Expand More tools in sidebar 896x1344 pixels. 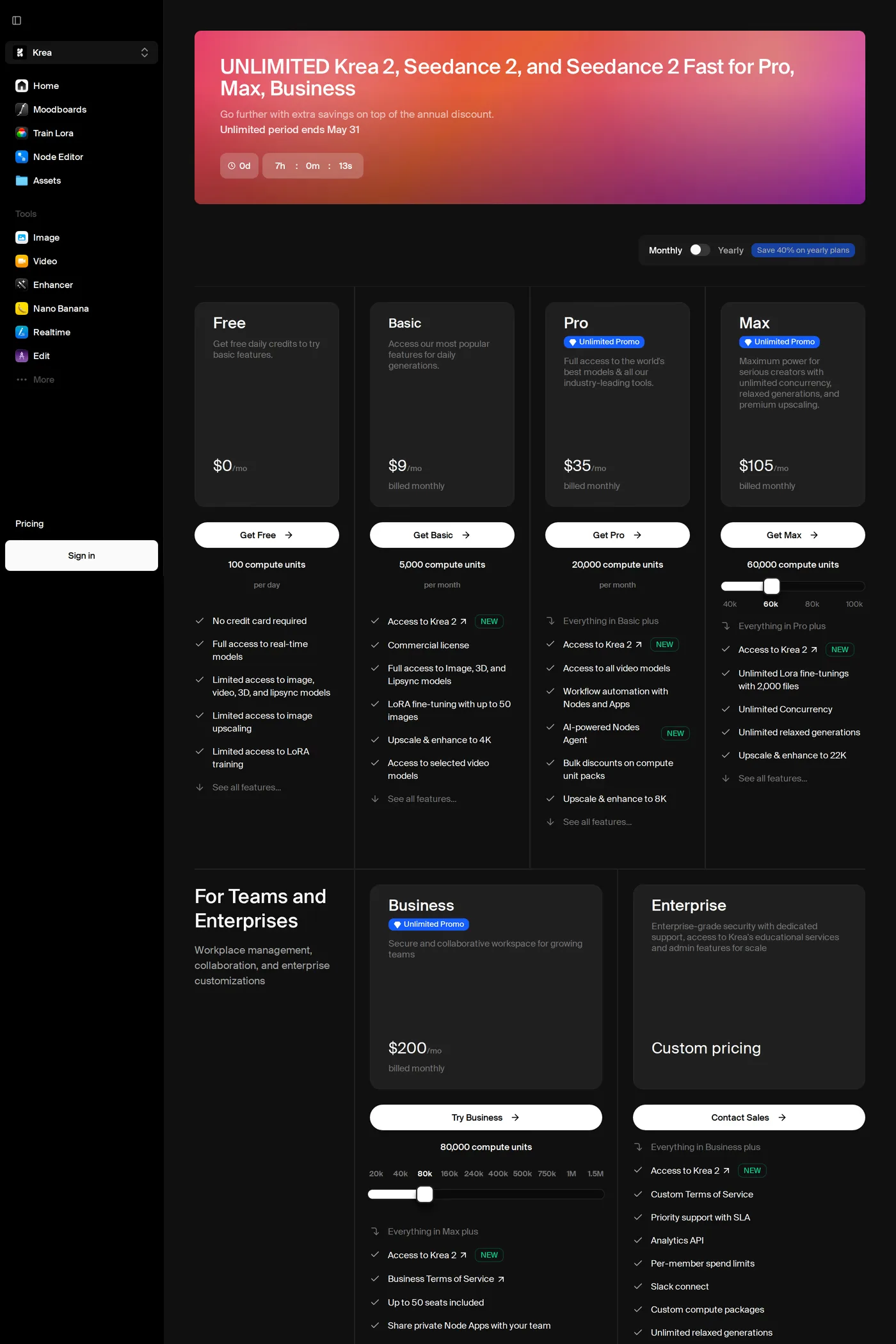coord(35,380)
